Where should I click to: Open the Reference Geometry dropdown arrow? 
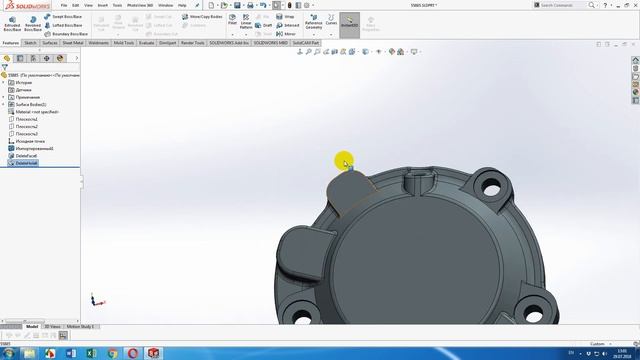coord(313,34)
